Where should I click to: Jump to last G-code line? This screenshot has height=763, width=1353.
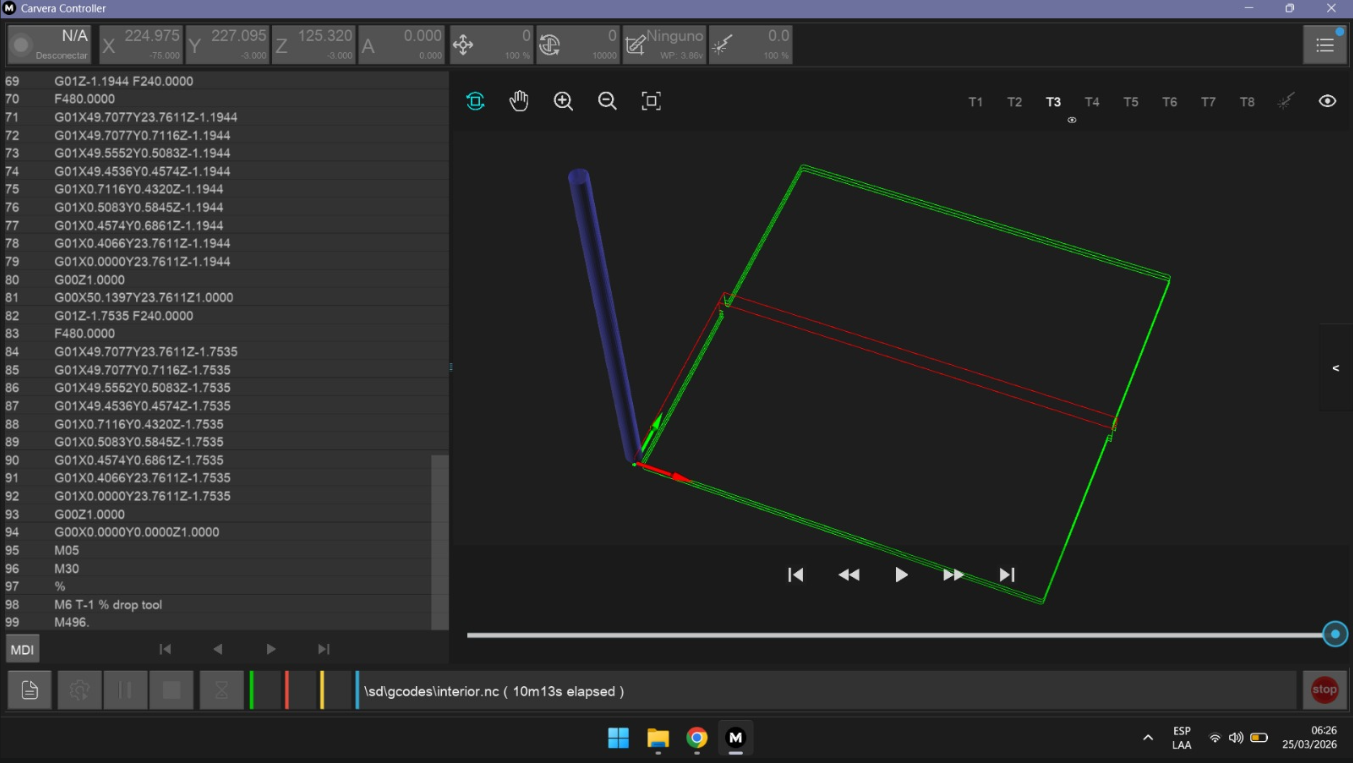(324, 649)
